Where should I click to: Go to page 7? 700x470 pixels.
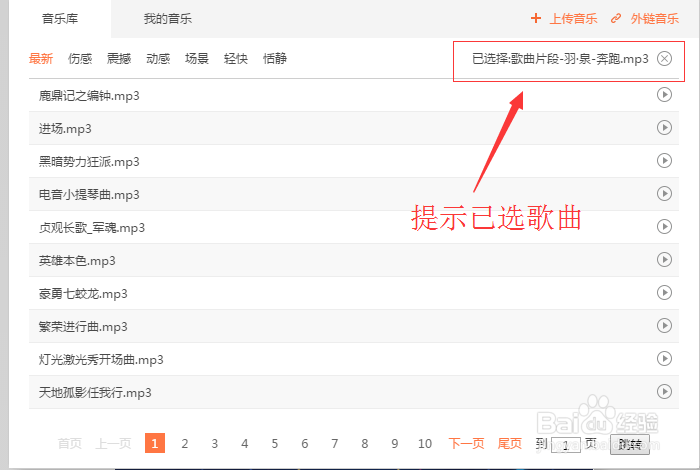(x=334, y=443)
